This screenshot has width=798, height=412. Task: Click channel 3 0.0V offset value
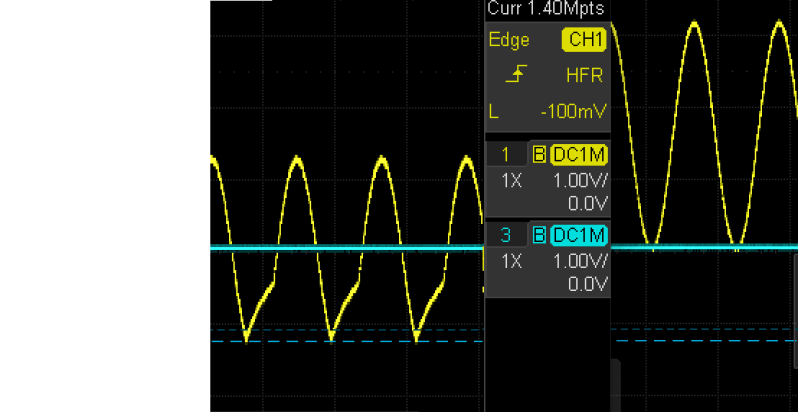(x=588, y=284)
